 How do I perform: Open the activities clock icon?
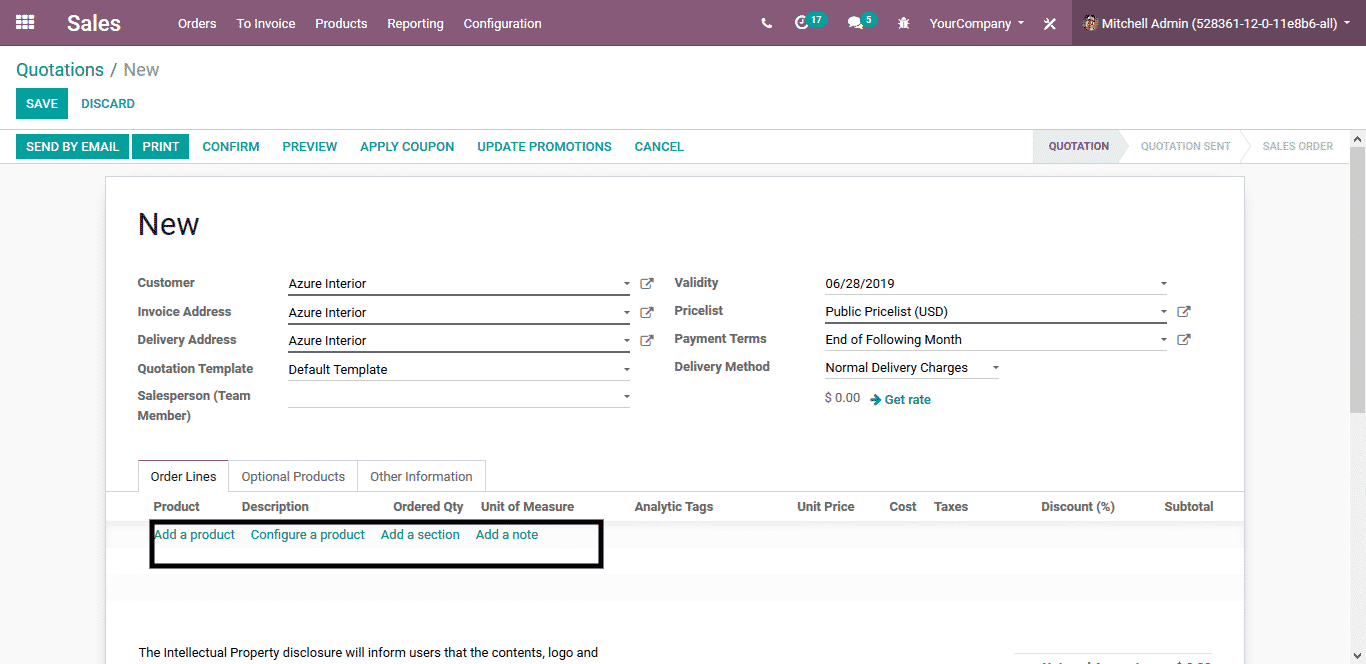coord(801,23)
